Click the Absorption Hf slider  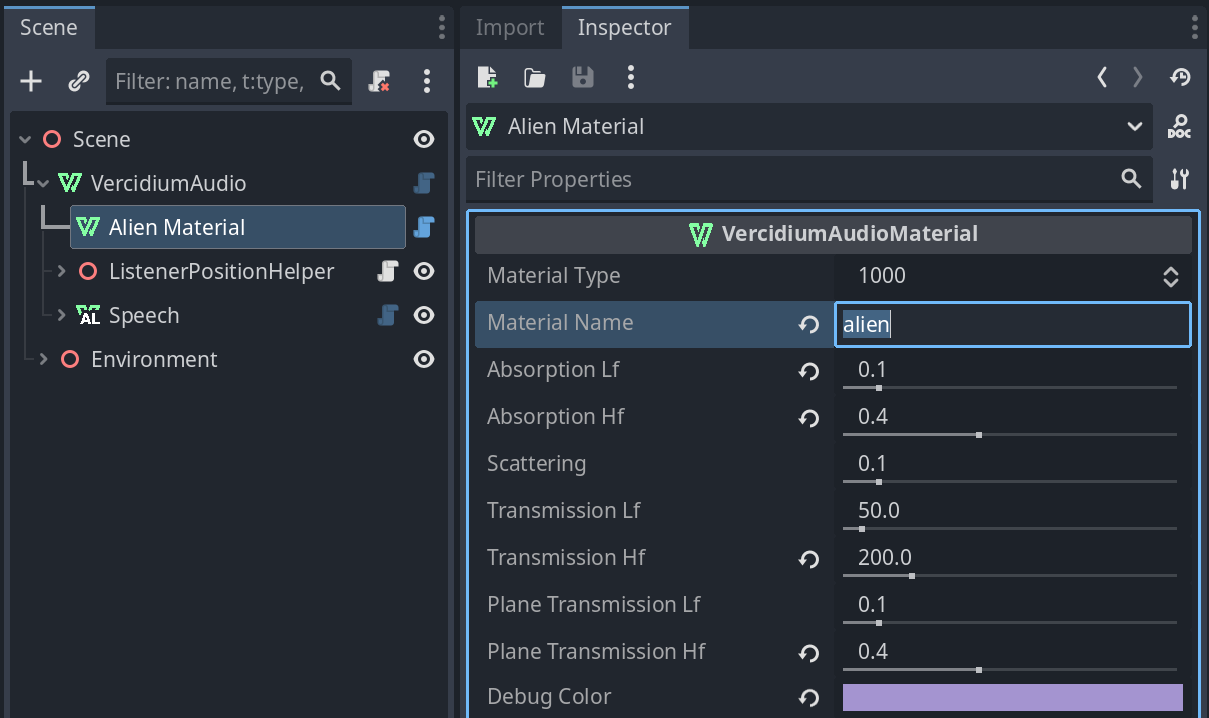(x=1010, y=435)
